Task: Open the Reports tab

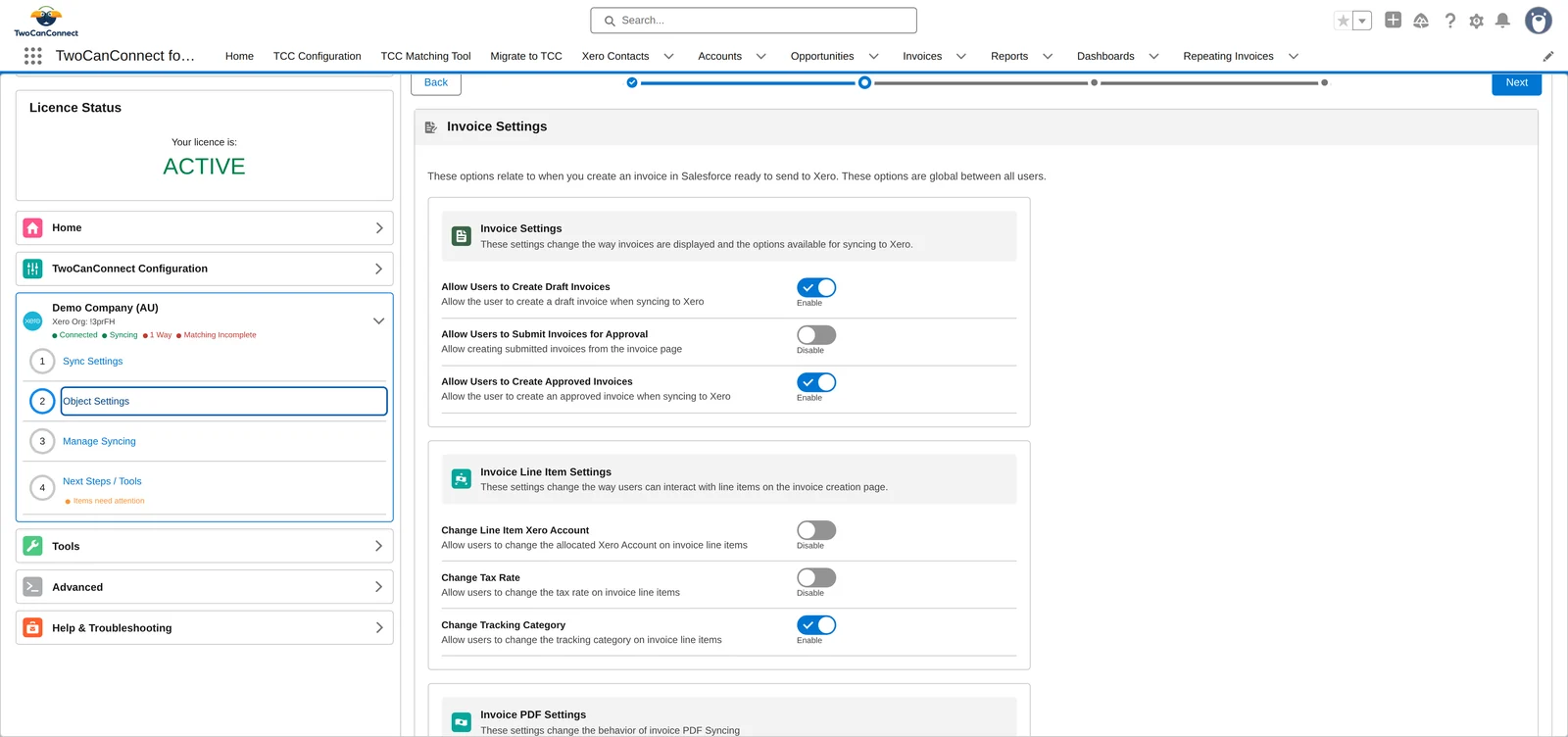Action: [x=1009, y=57]
